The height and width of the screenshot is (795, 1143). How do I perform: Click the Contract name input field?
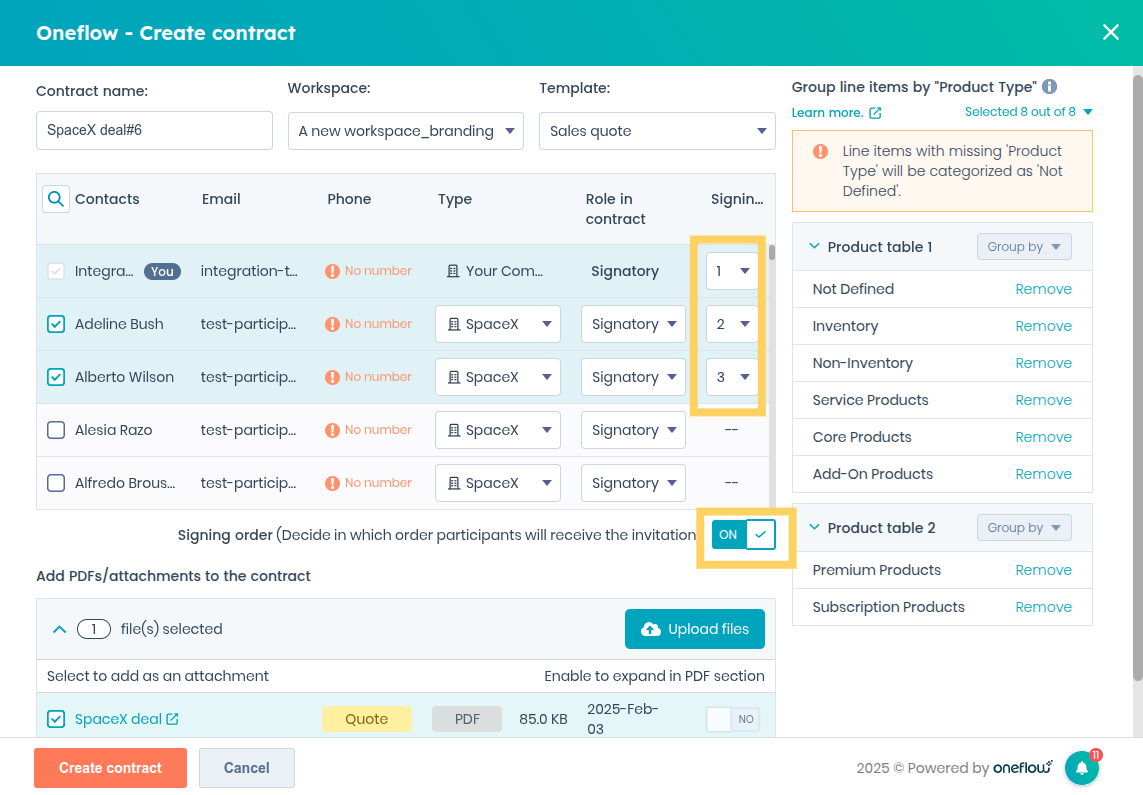click(x=155, y=130)
